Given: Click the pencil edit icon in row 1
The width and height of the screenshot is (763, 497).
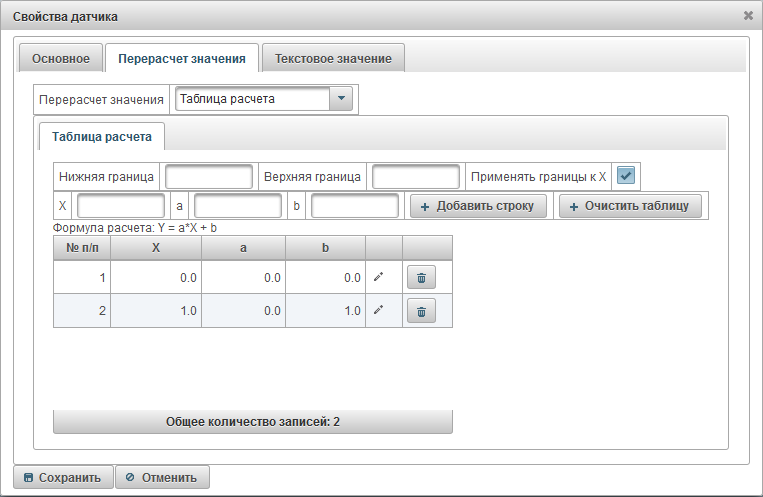Looking at the screenshot, I should (378, 278).
